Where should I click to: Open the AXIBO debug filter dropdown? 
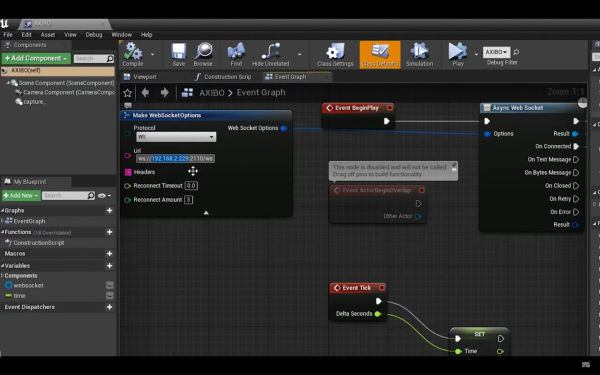tap(496, 52)
